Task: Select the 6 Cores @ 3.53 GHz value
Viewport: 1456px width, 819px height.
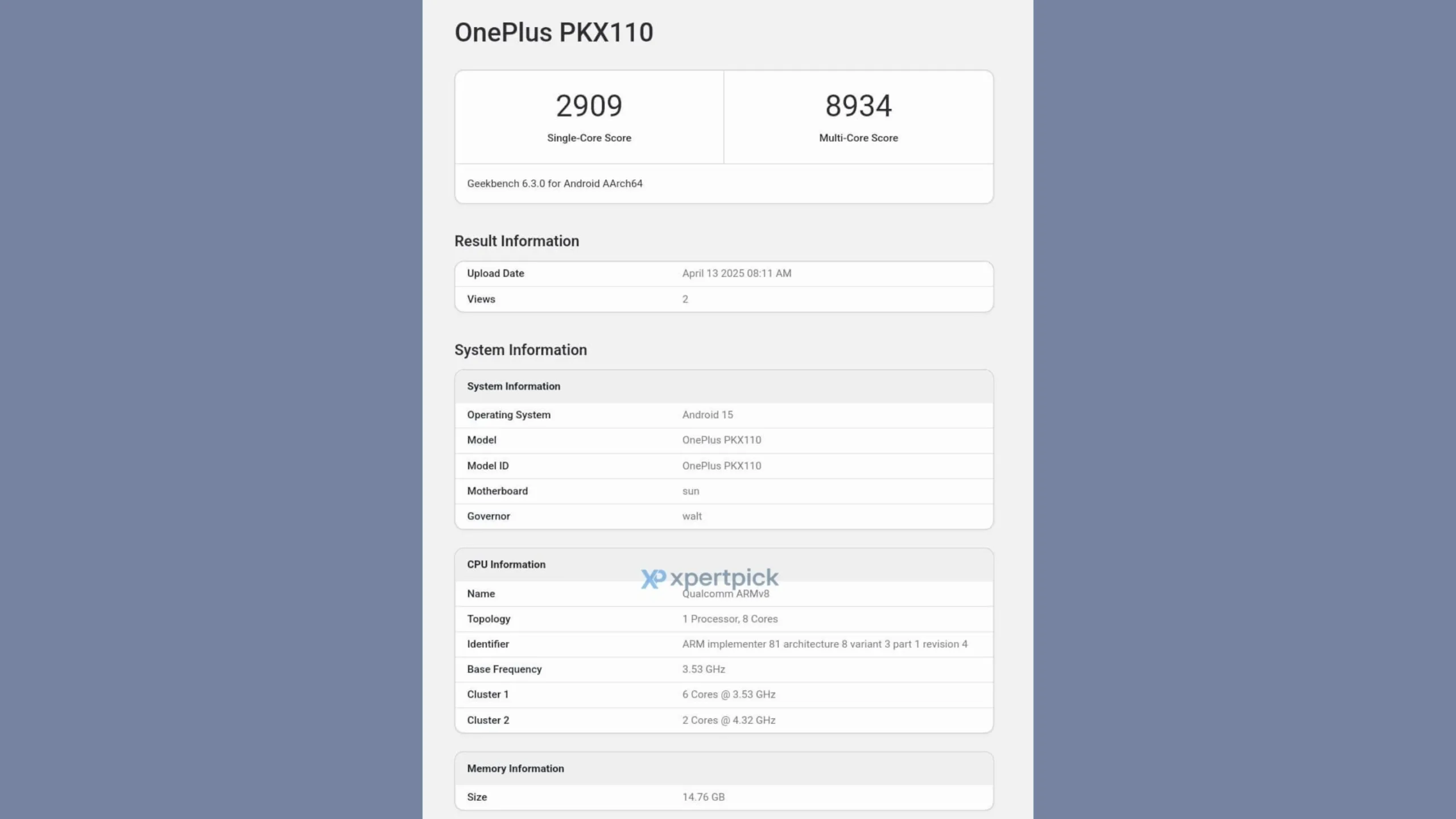Action: [x=729, y=694]
